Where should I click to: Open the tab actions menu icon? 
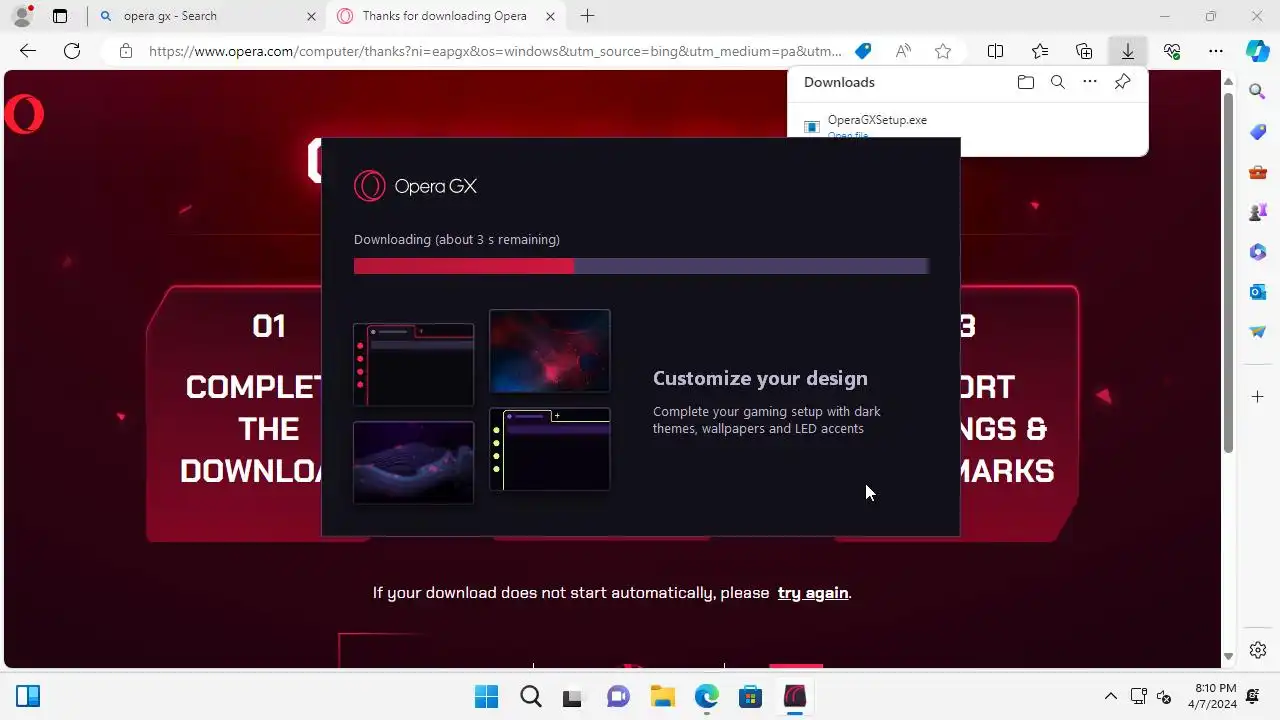(60, 16)
